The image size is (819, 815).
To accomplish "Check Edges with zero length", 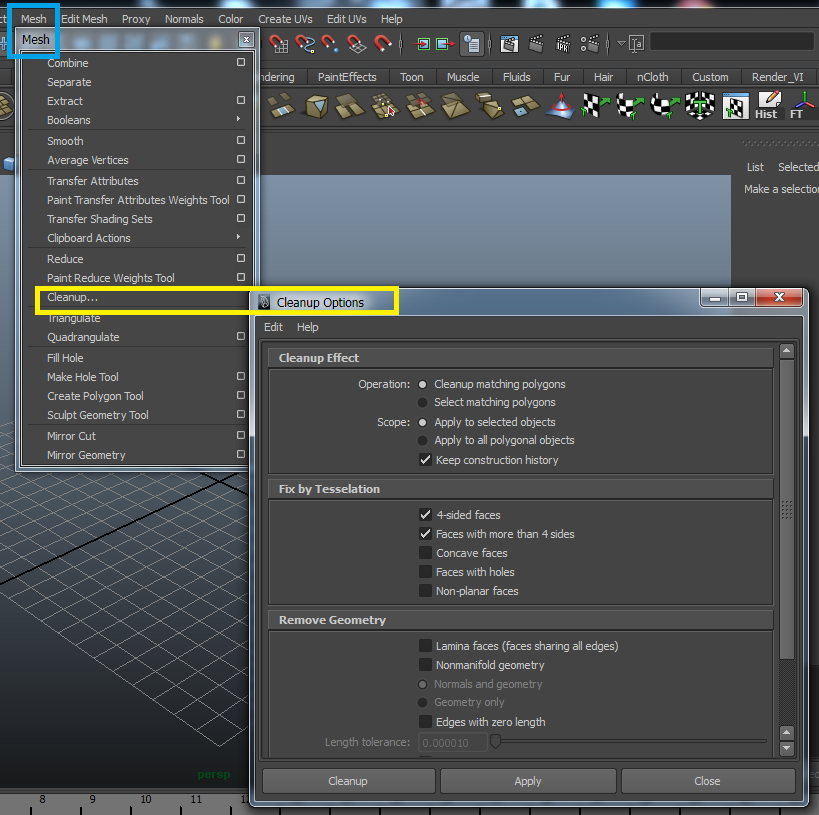I will [x=425, y=721].
